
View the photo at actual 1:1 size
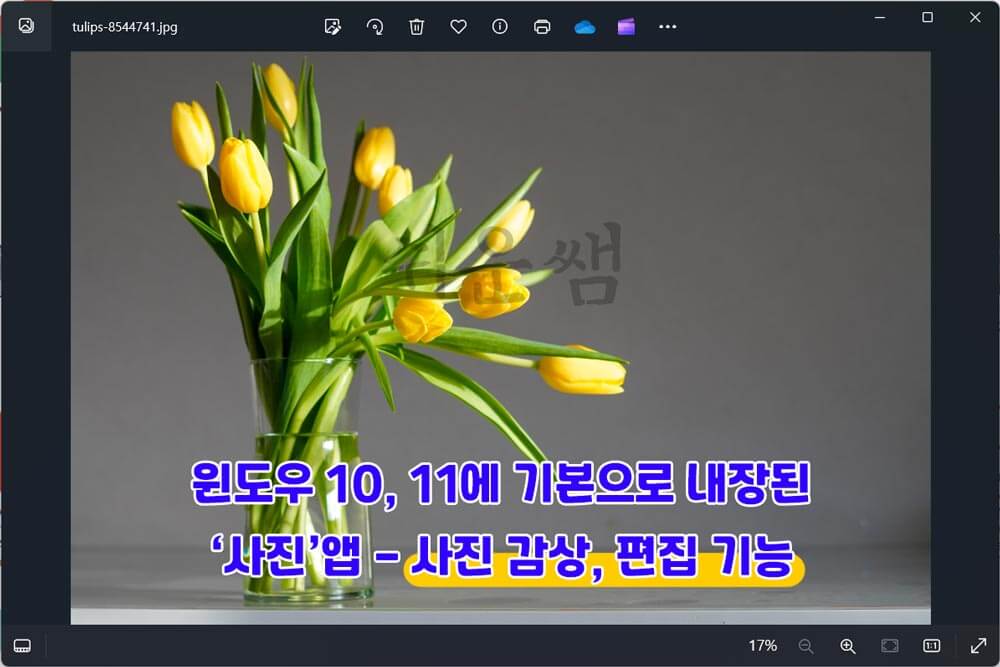click(930, 646)
